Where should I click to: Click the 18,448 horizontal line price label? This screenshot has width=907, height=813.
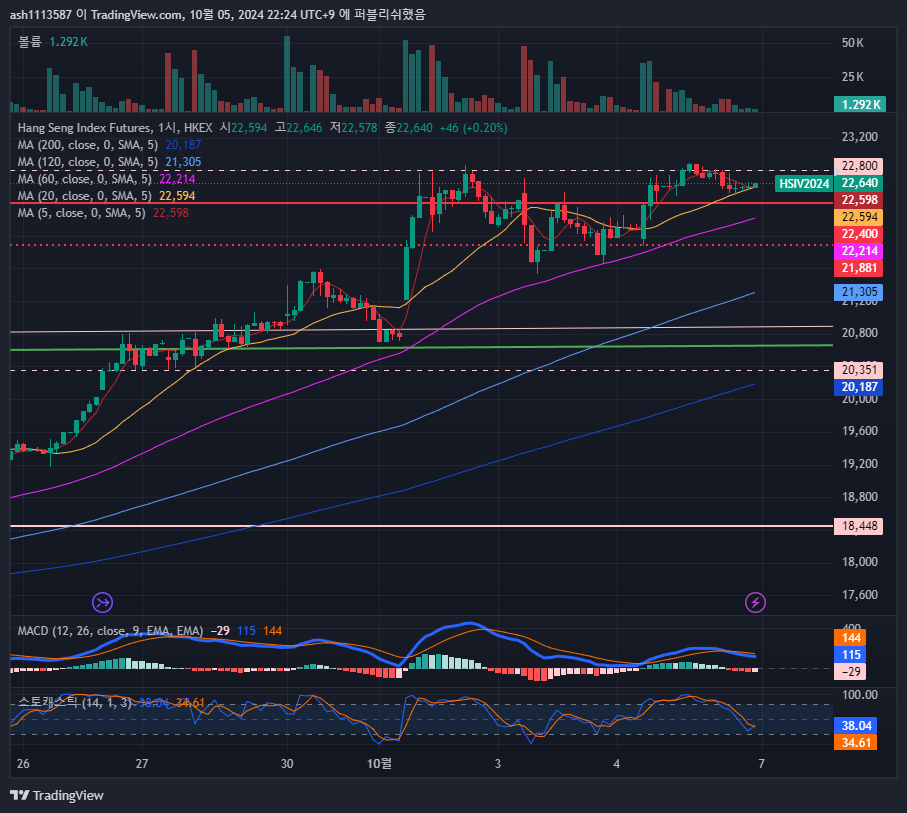(x=860, y=526)
